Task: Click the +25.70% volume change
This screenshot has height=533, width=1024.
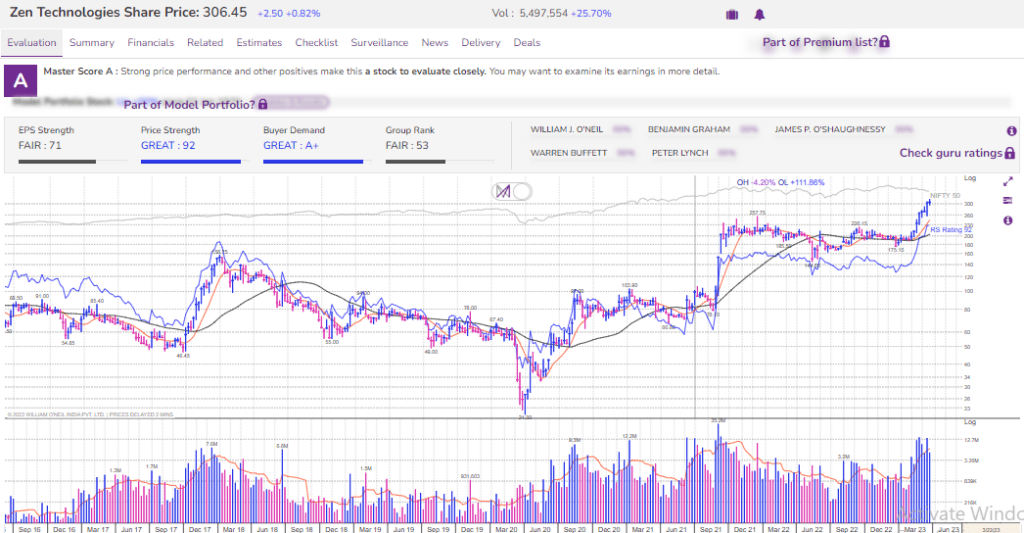Action: coord(591,13)
